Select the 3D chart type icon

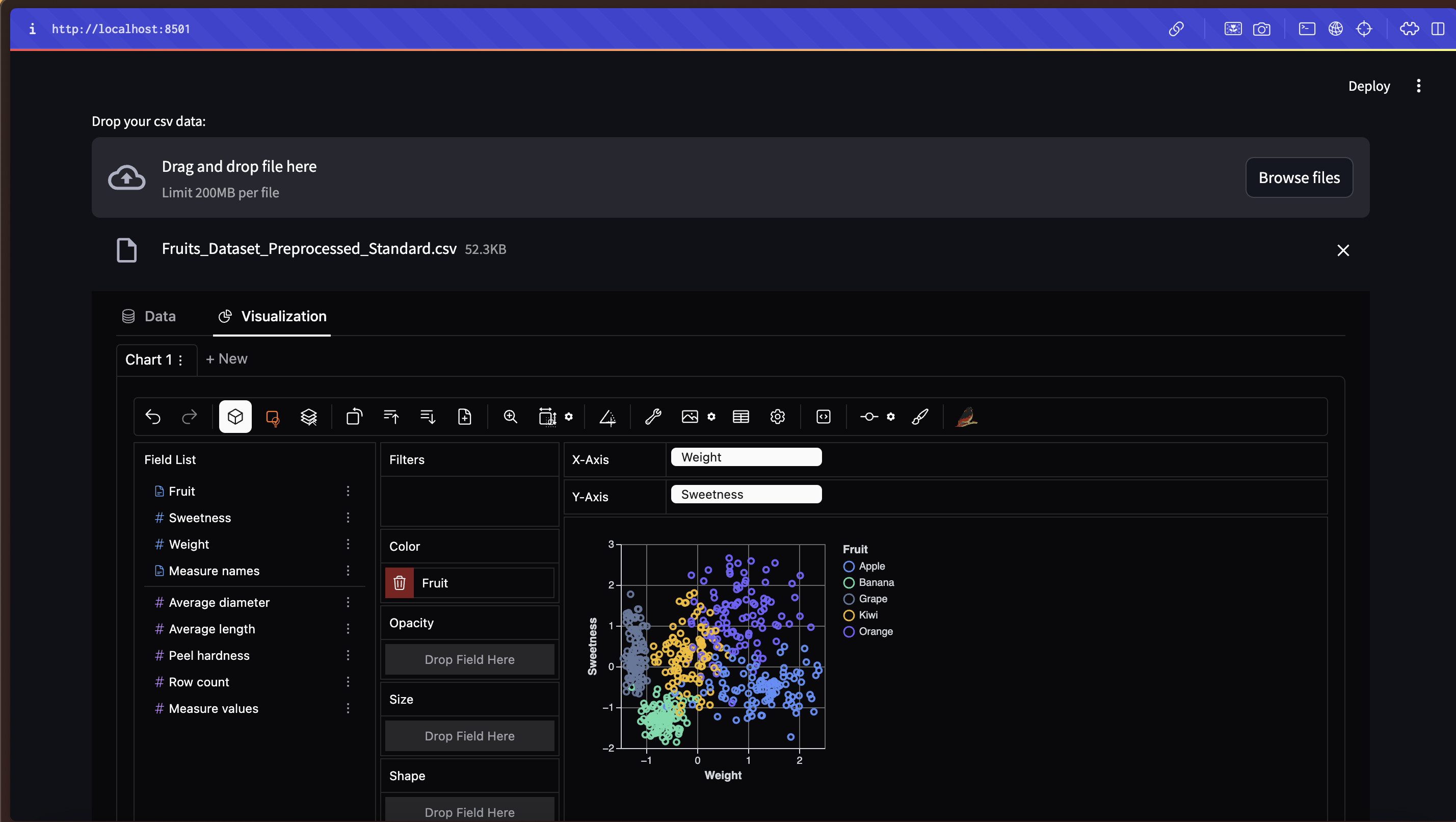(234, 416)
